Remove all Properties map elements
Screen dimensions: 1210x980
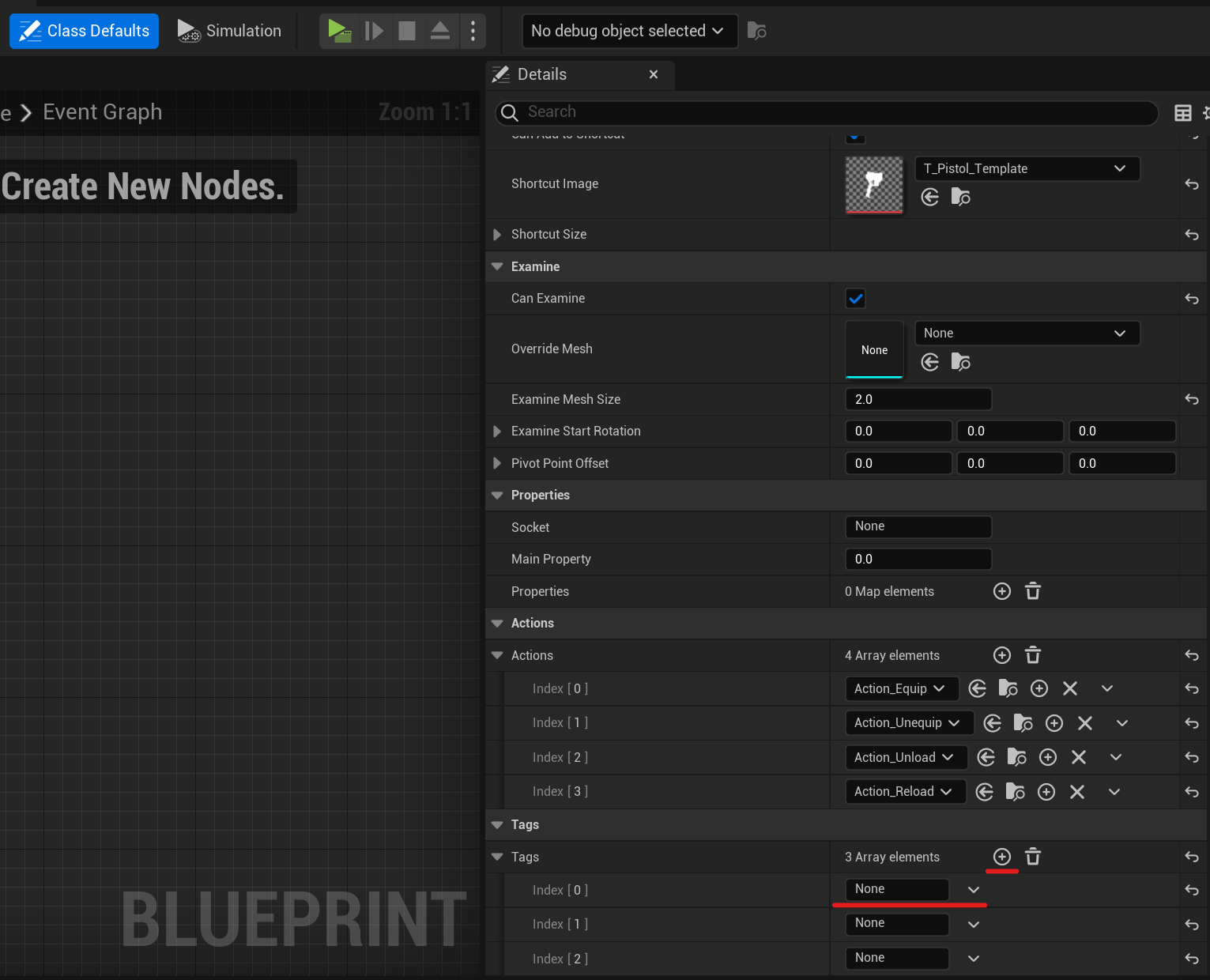coord(1033,591)
